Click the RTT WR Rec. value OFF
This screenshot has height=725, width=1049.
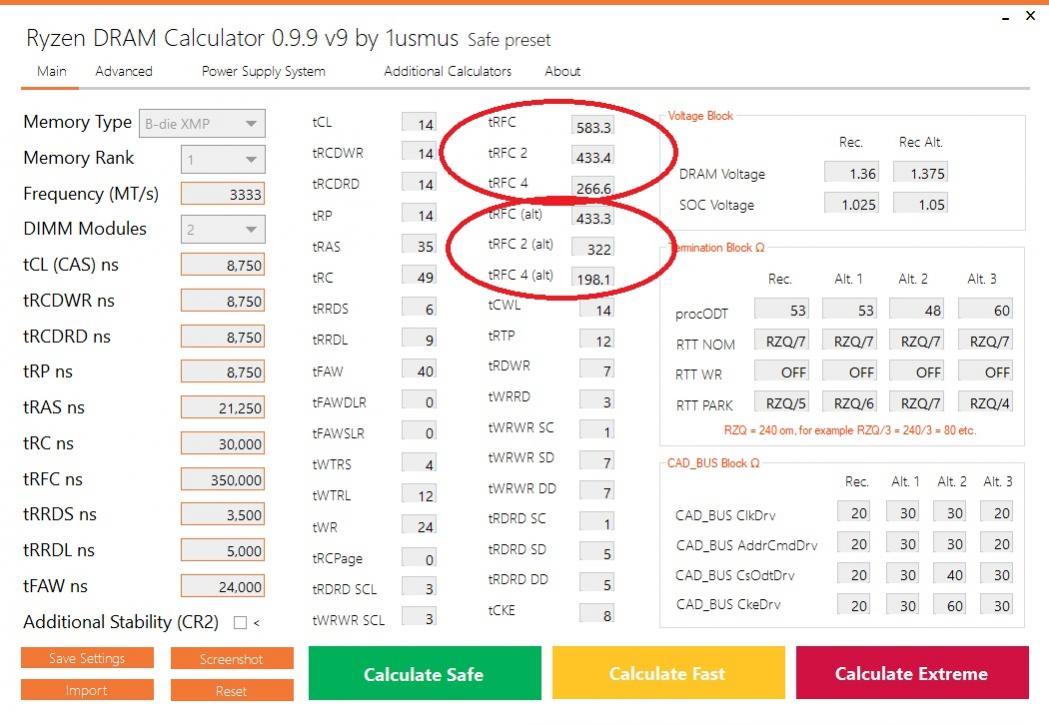click(781, 371)
